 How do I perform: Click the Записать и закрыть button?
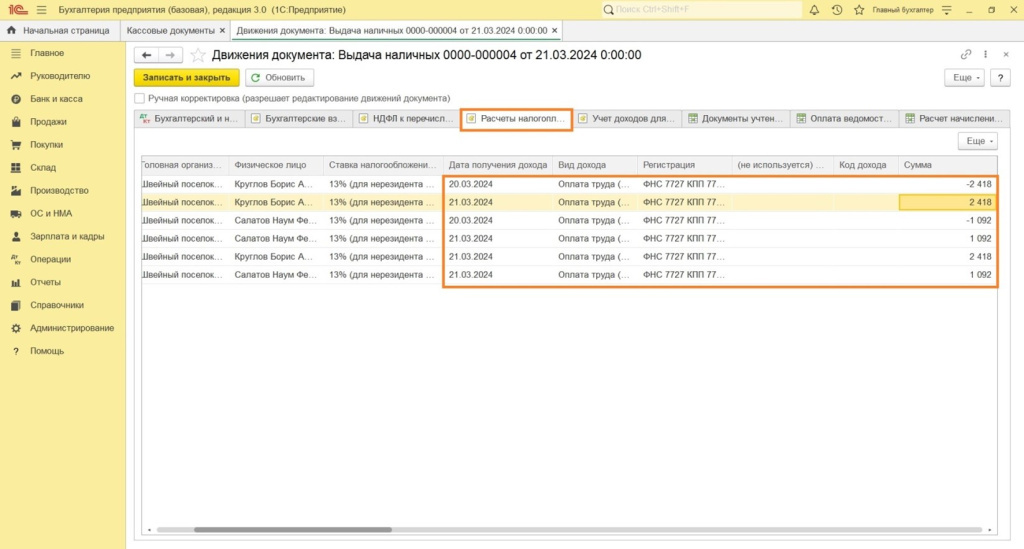pos(187,77)
